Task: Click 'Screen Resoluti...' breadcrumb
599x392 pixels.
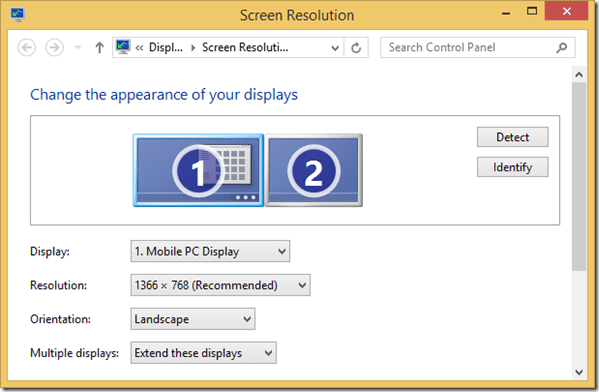Action: [x=245, y=47]
